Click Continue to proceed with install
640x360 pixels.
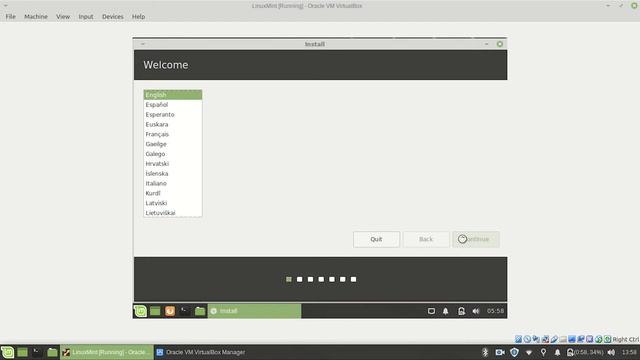point(476,239)
